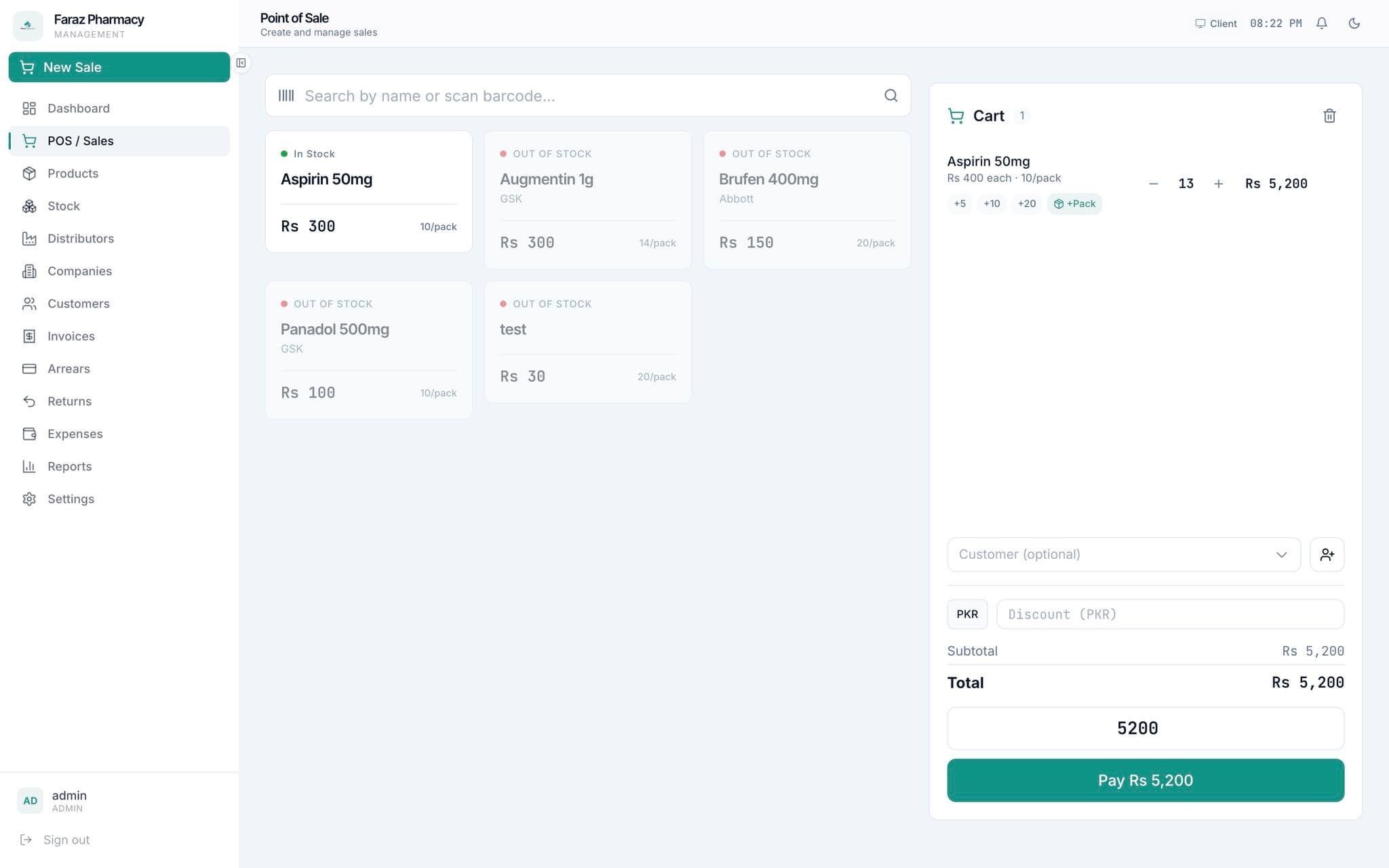Click the Invoices receipt icon

click(29, 336)
